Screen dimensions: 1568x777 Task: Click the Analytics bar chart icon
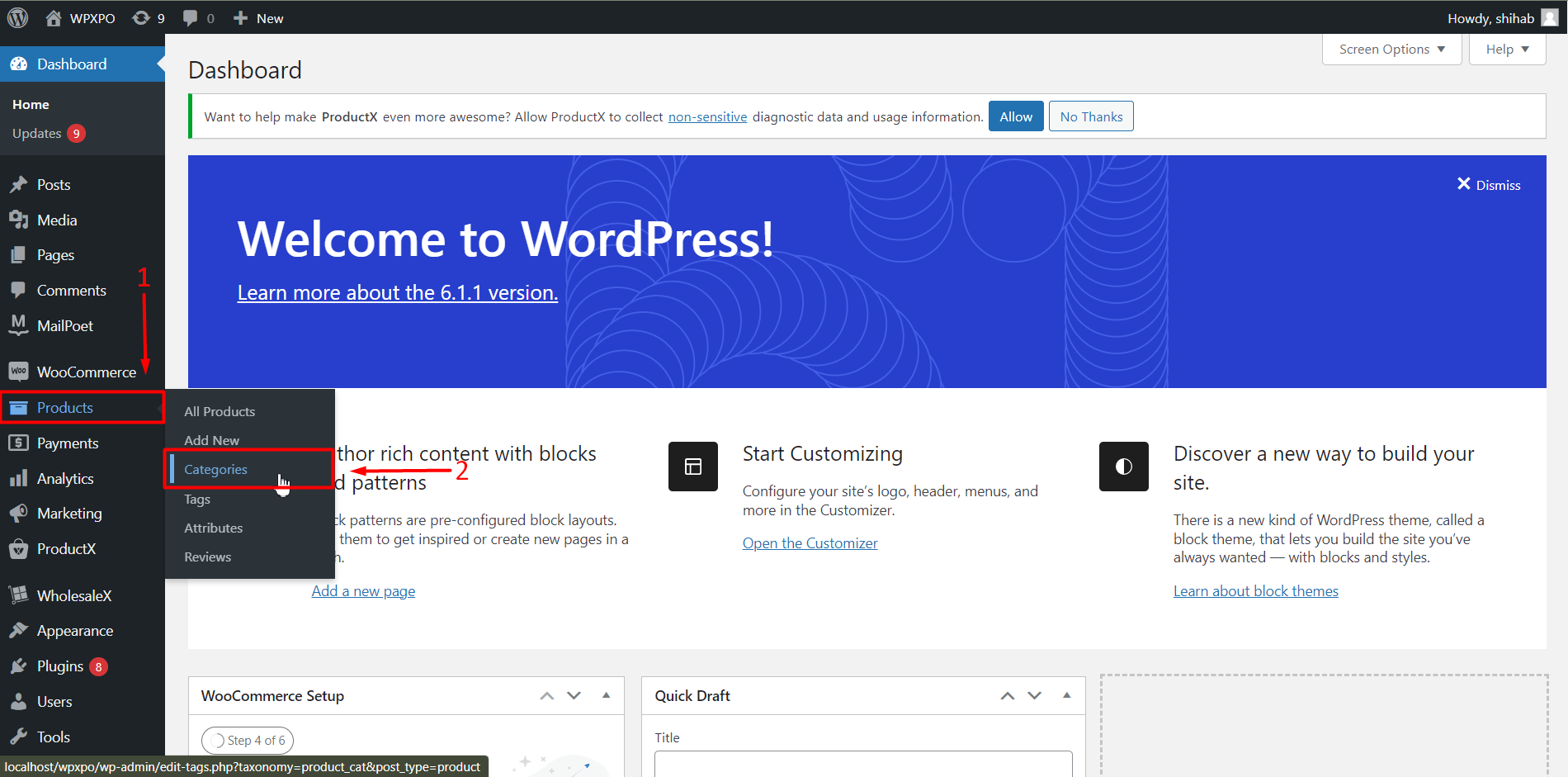(x=18, y=479)
